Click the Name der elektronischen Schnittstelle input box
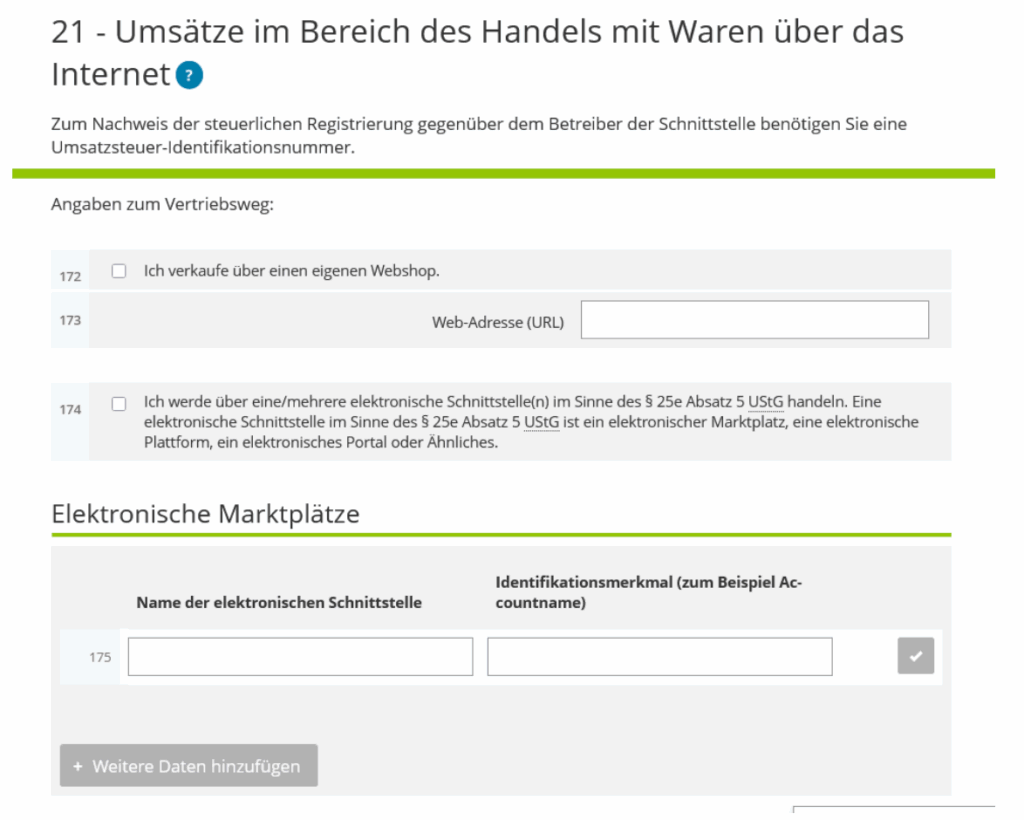1024x820 pixels. tap(300, 657)
